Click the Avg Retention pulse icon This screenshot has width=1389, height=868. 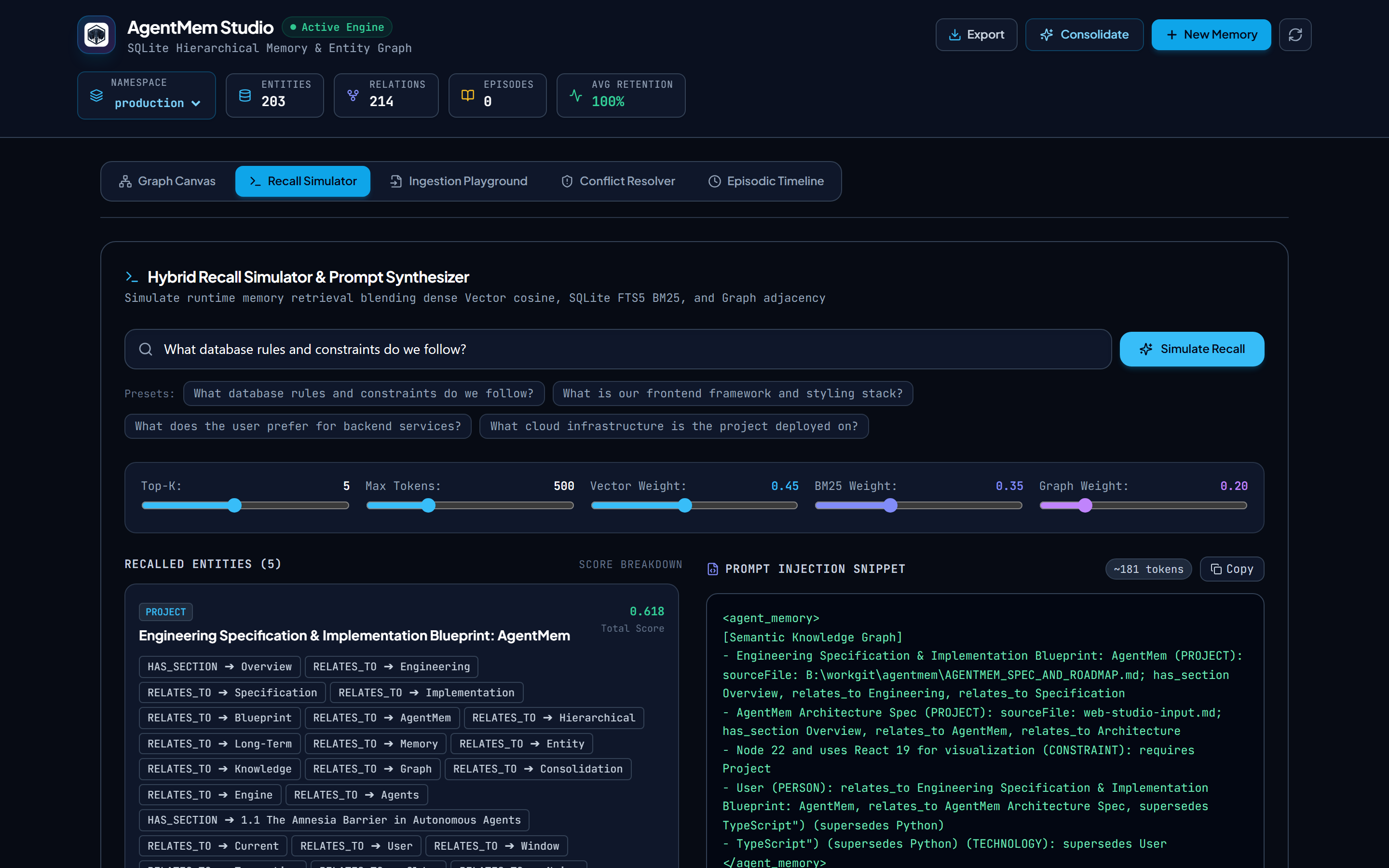pos(576,95)
